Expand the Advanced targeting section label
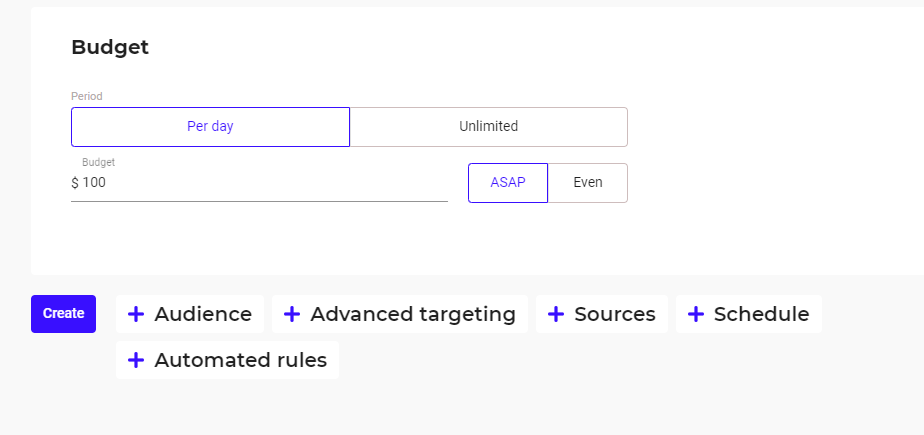Screen dimensions: 924x435 coord(413,314)
